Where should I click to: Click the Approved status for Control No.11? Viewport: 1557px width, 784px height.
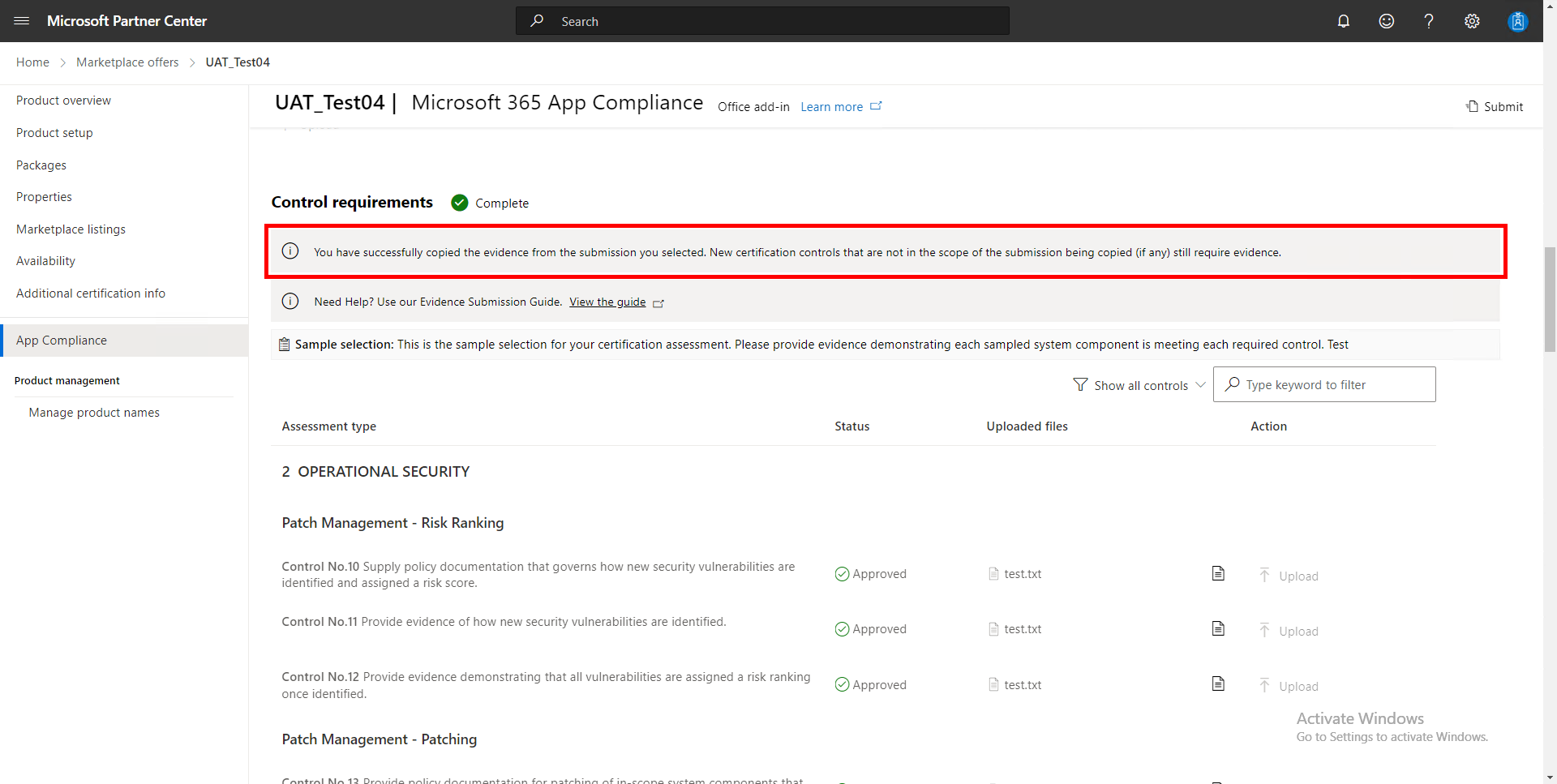(870, 629)
